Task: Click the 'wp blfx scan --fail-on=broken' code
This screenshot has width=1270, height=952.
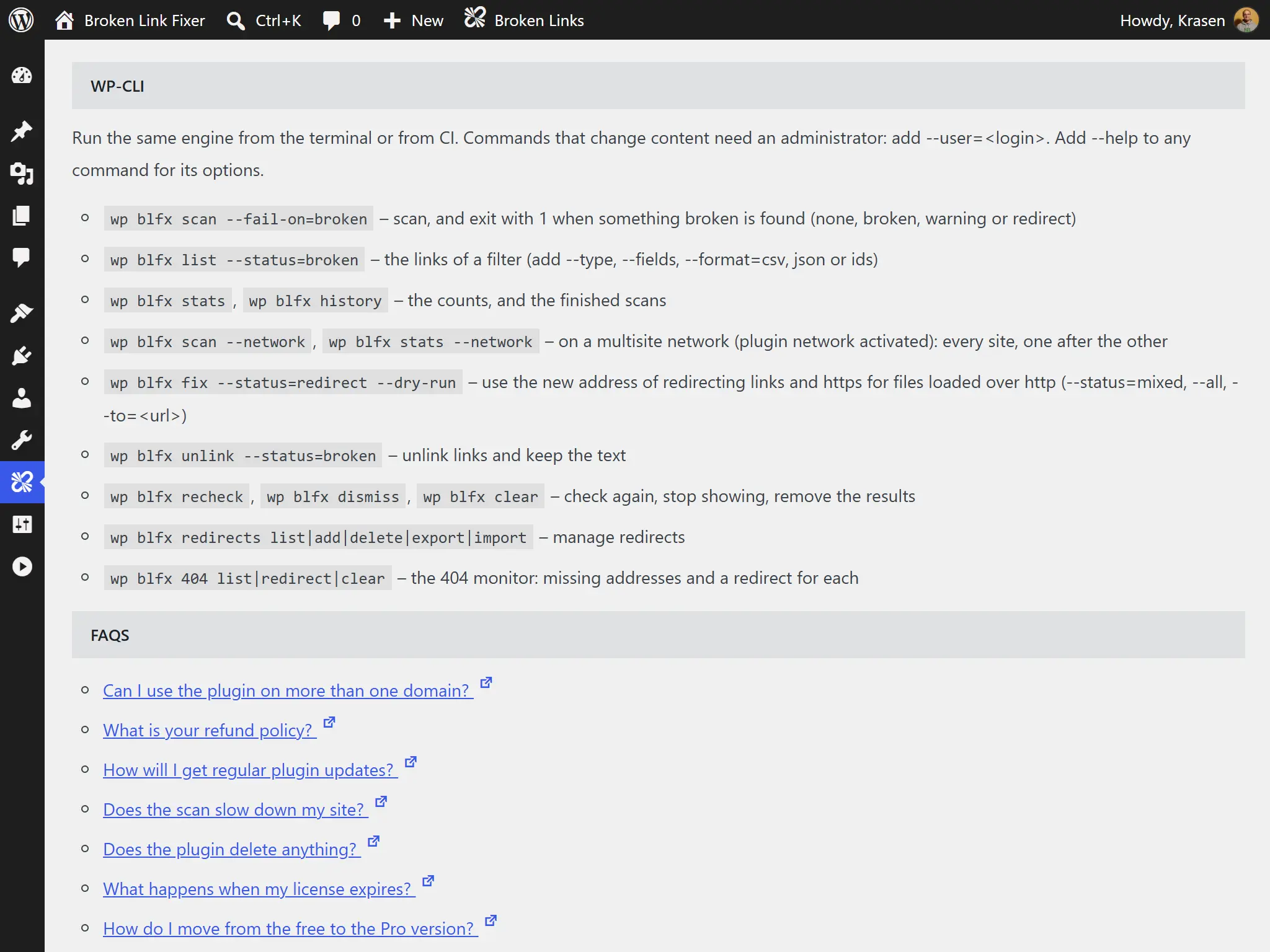Action: 239,219
